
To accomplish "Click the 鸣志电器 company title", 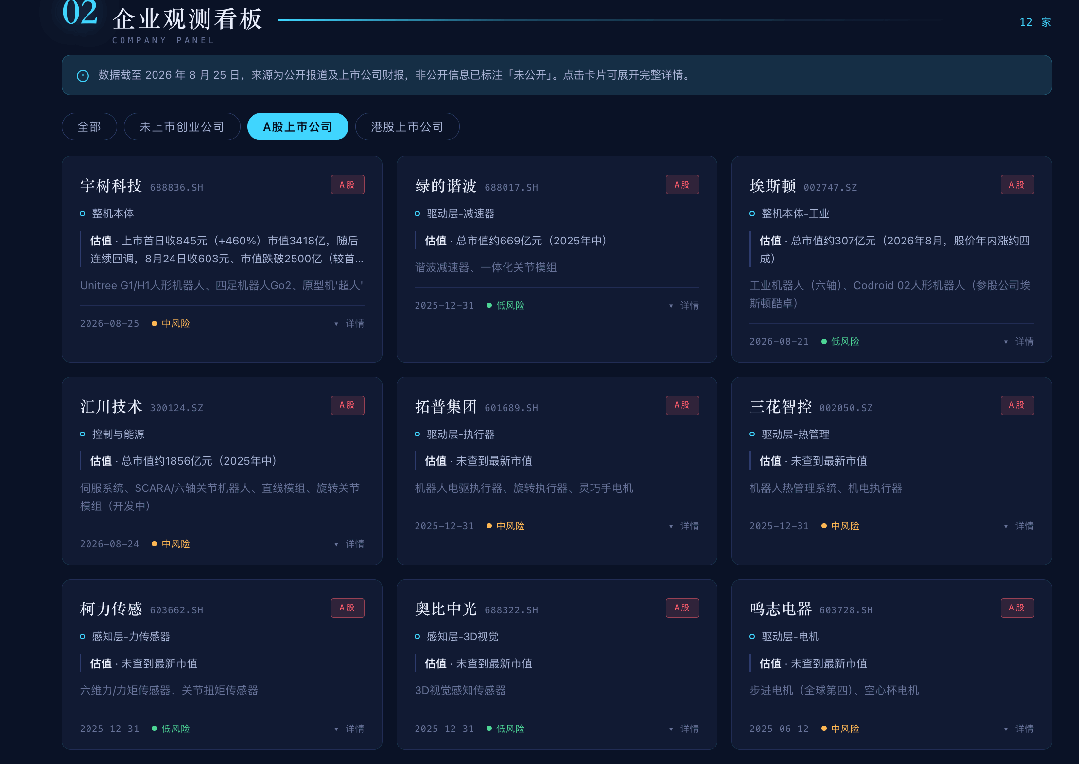I will [780, 608].
